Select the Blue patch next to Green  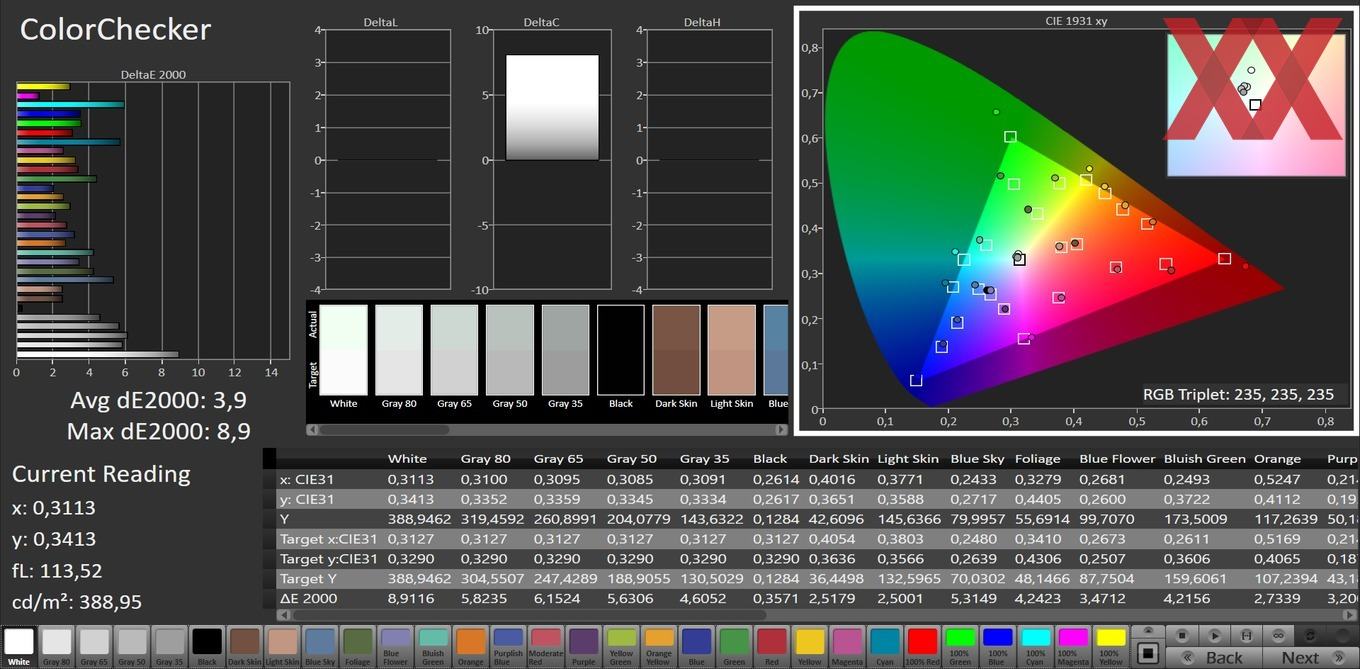tap(696, 646)
